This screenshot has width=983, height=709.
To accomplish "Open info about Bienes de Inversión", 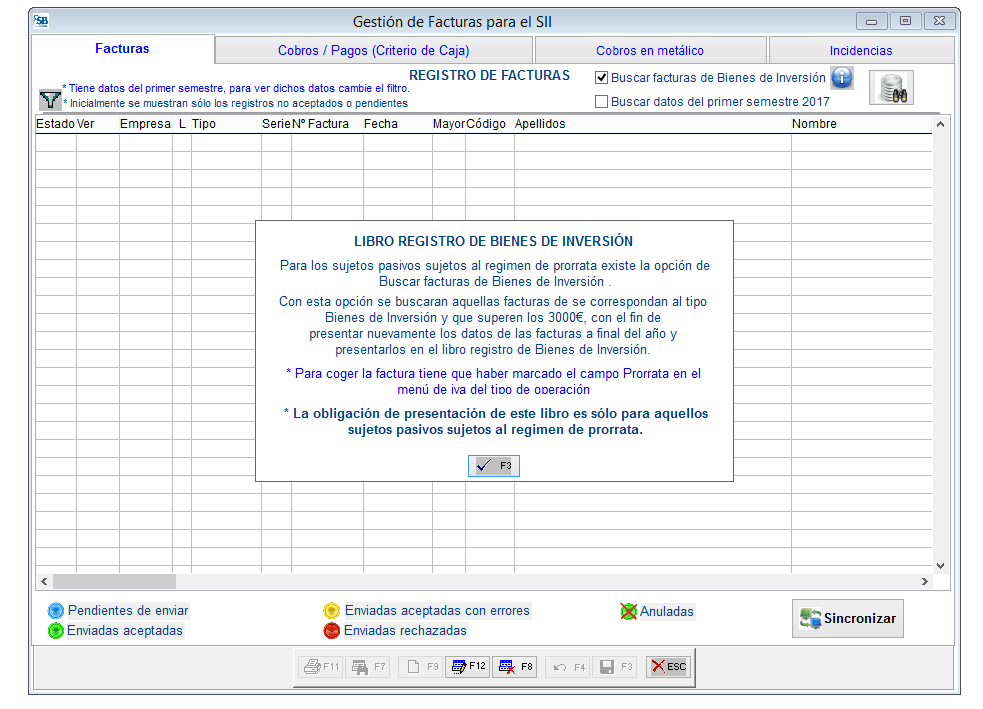I will pyautogui.click(x=842, y=78).
